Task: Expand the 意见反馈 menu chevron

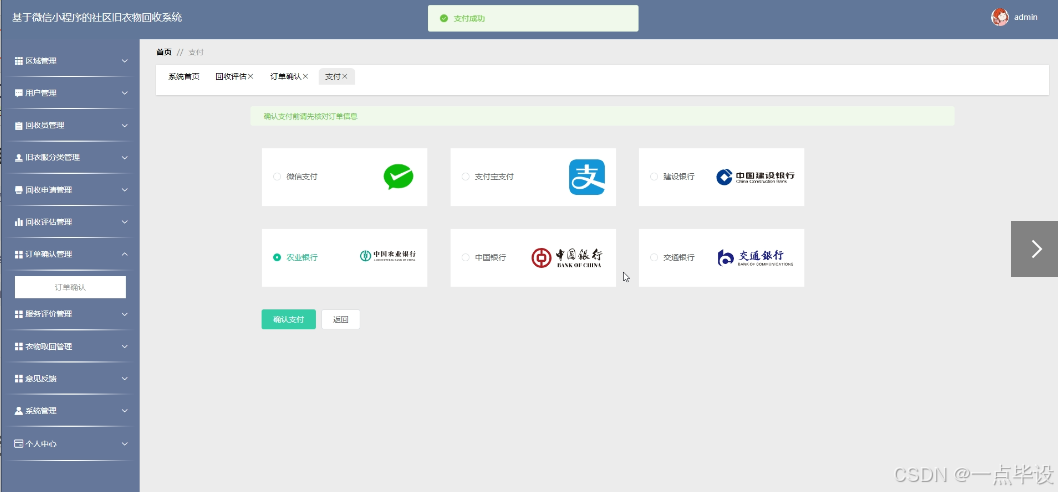Action: (125, 379)
